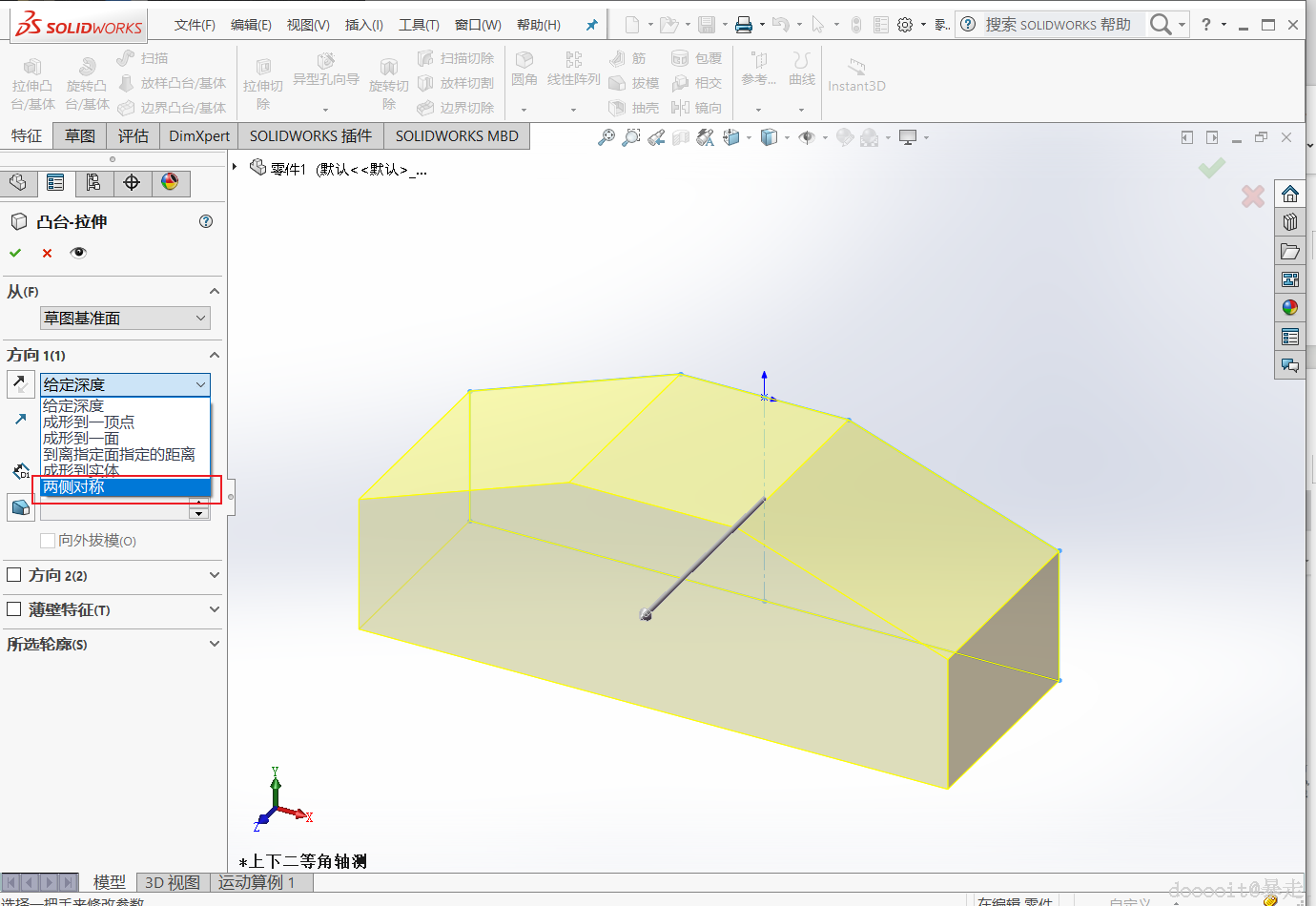Select 两侧对称 from the end condition list

tap(74, 487)
